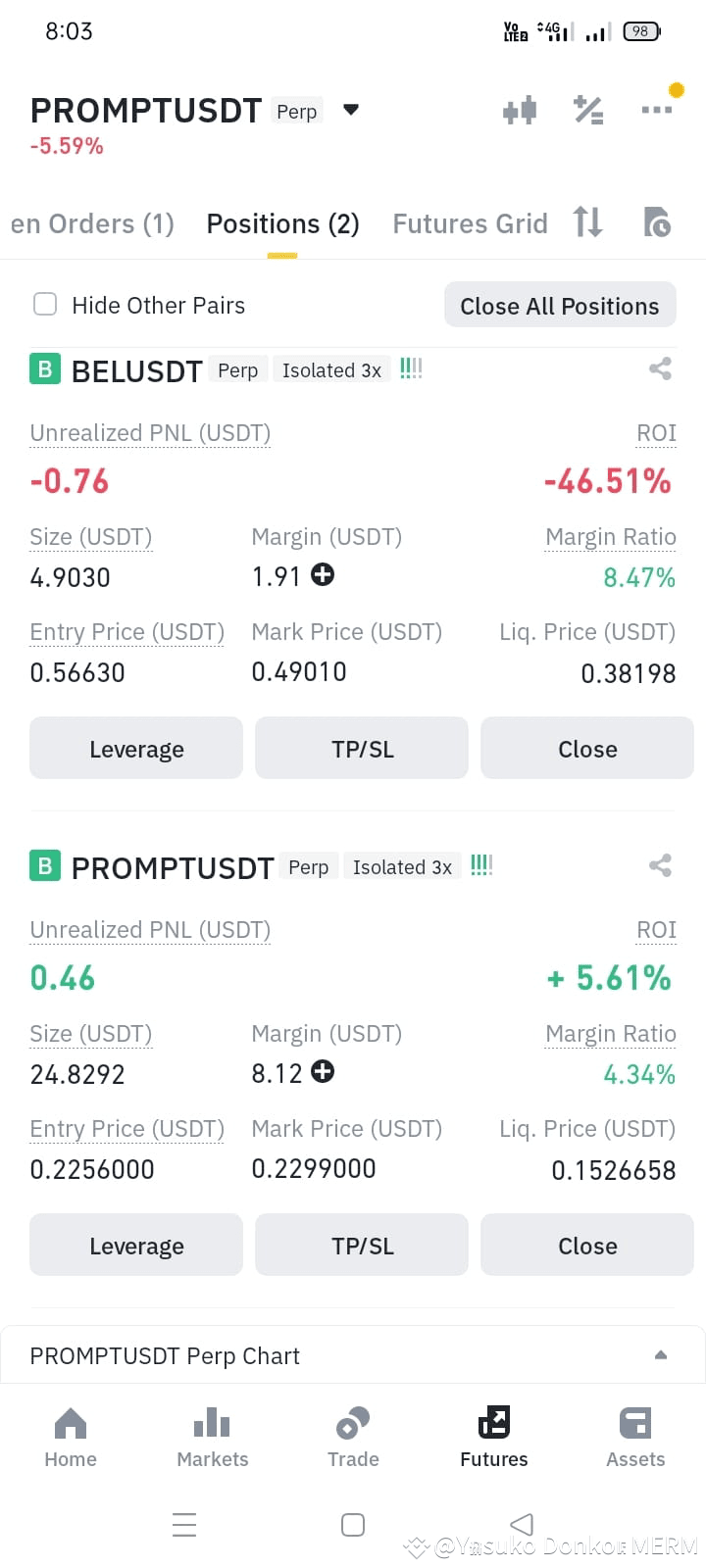The width and height of the screenshot is (706, 1568).
Task: Tap the Close All Positions button
Action: tap(560, 306)
